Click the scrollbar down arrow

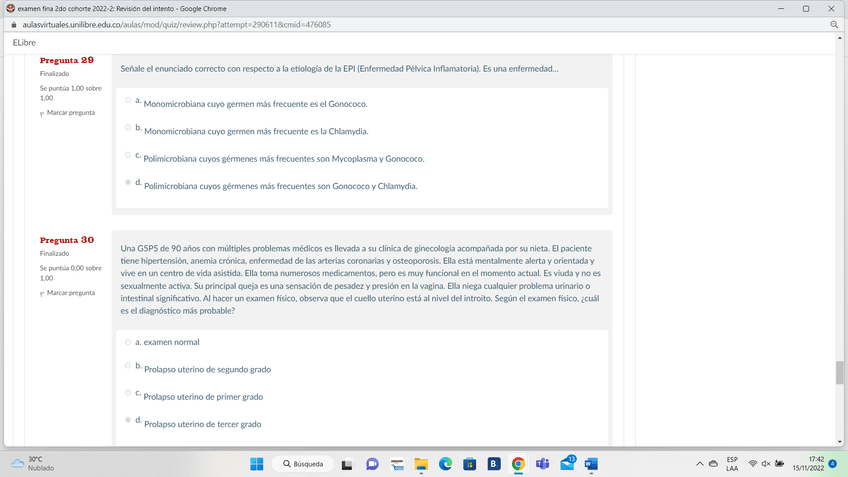[839, 442]
